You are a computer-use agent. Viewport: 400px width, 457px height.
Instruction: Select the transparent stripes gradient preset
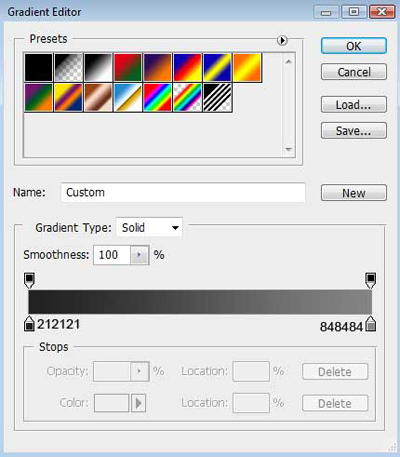(217, 97)
